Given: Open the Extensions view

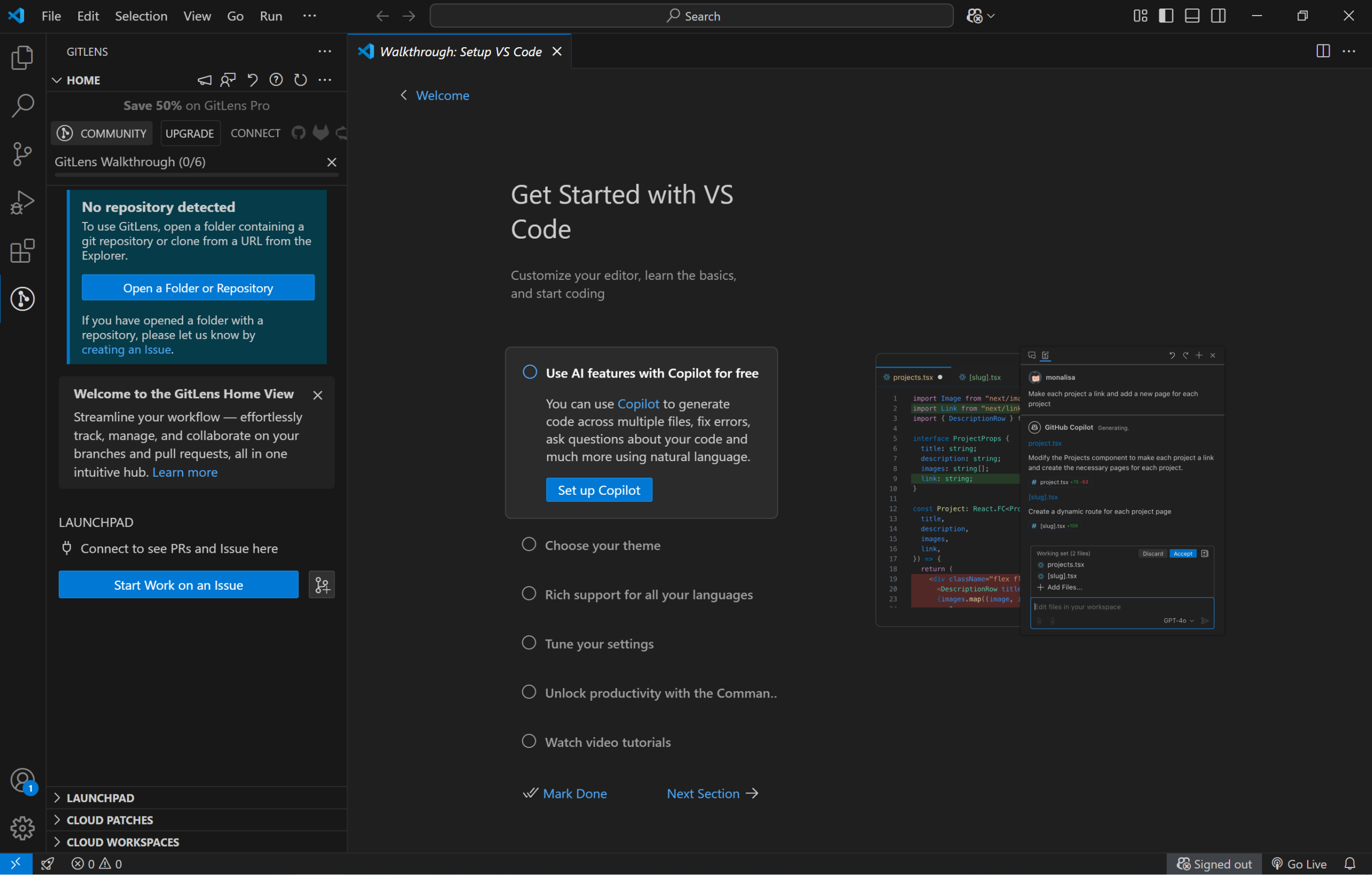Looking at the screenshot, I should [22, 251].
